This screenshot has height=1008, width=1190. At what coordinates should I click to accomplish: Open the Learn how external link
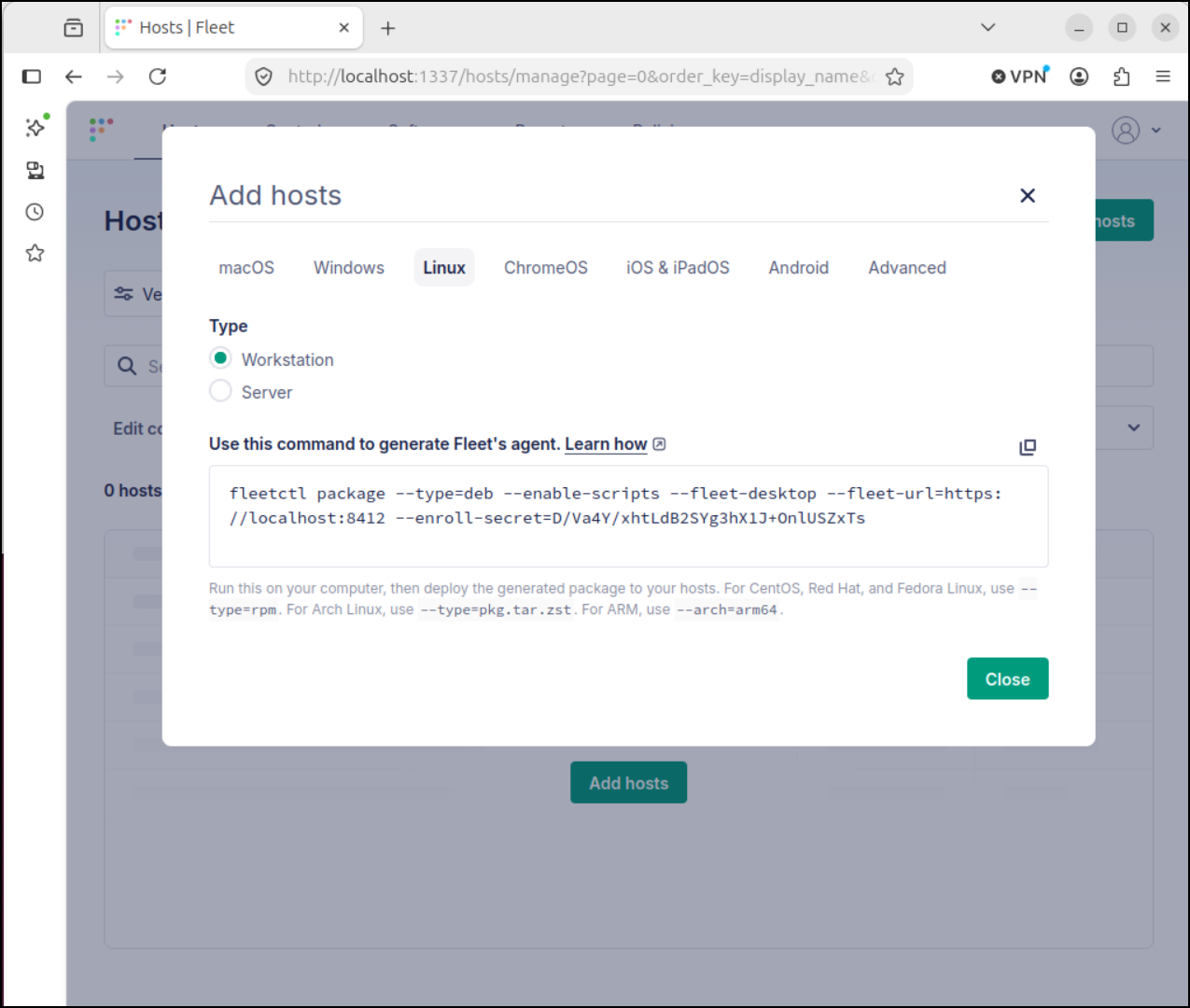(615, 444)
